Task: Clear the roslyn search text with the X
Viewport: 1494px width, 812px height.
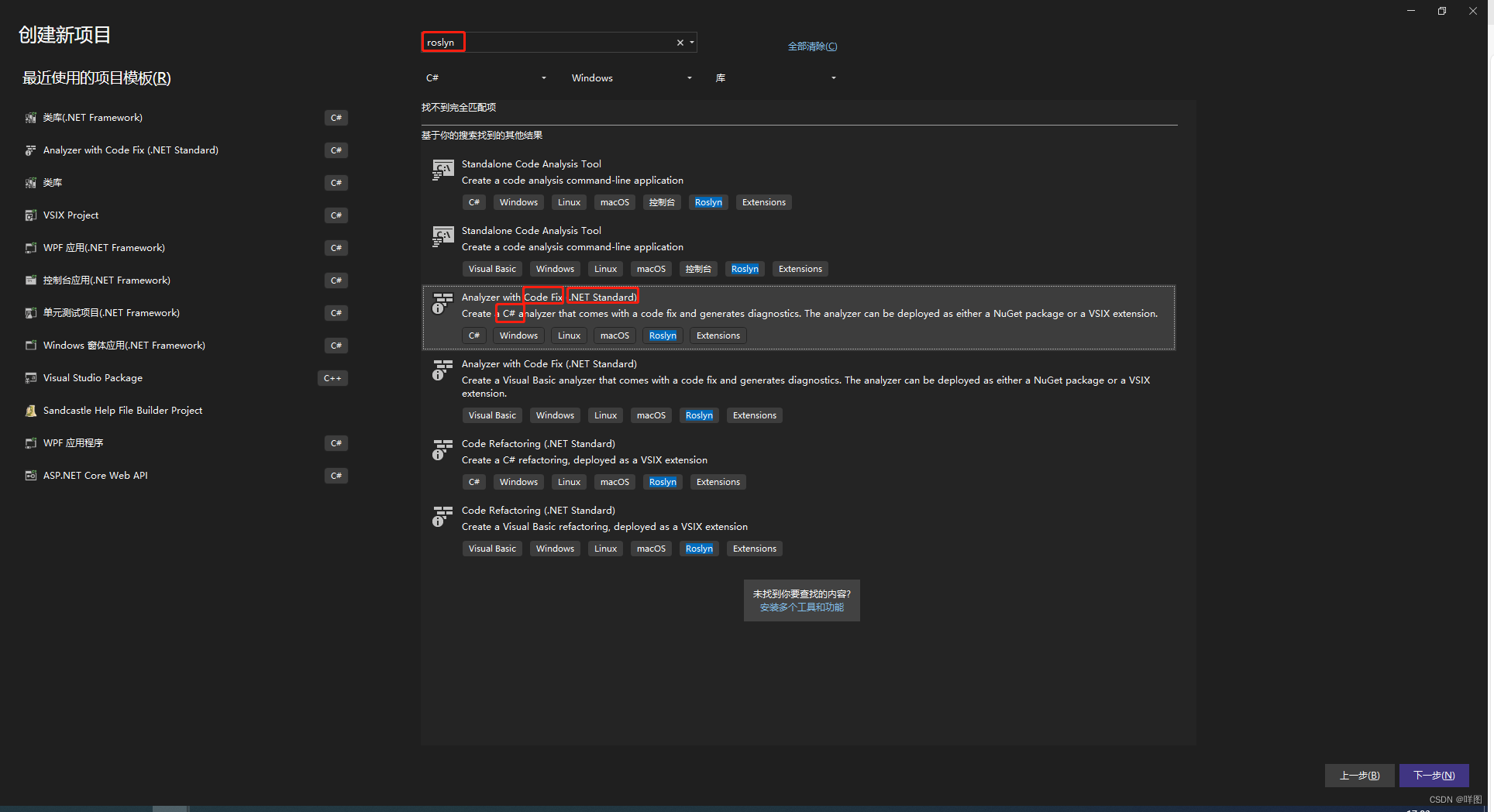Action: click(680, 43)
